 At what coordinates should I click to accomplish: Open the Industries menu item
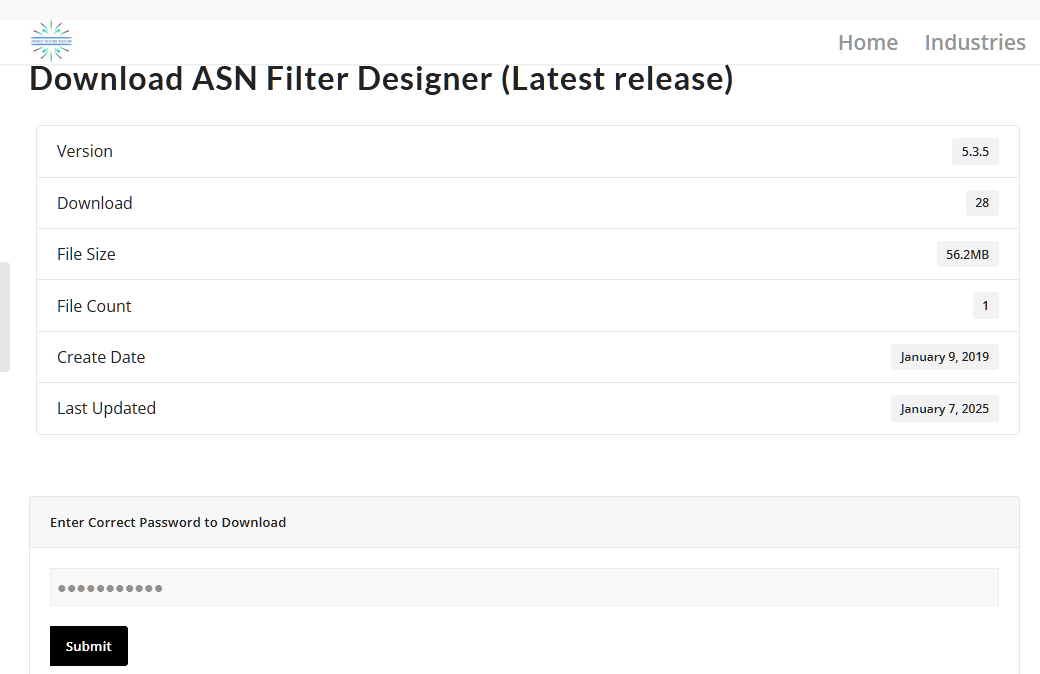(x=975, y=42)
